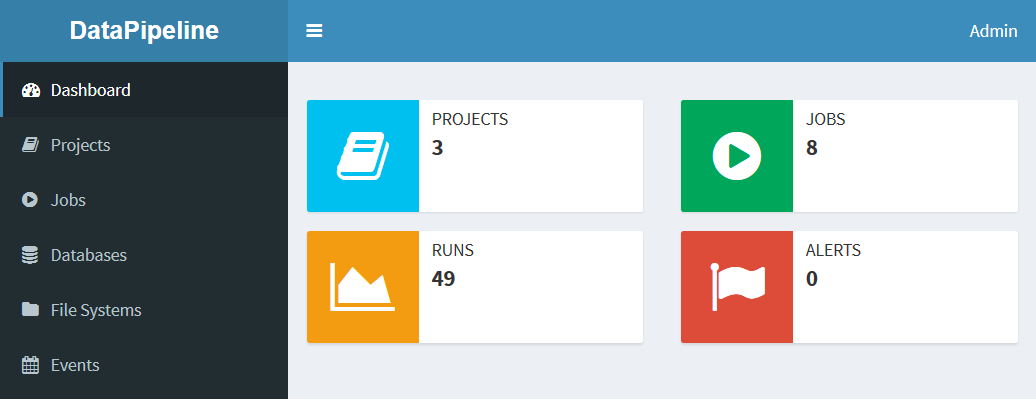
Task: Click the runs count value 49
Action: 443,279
